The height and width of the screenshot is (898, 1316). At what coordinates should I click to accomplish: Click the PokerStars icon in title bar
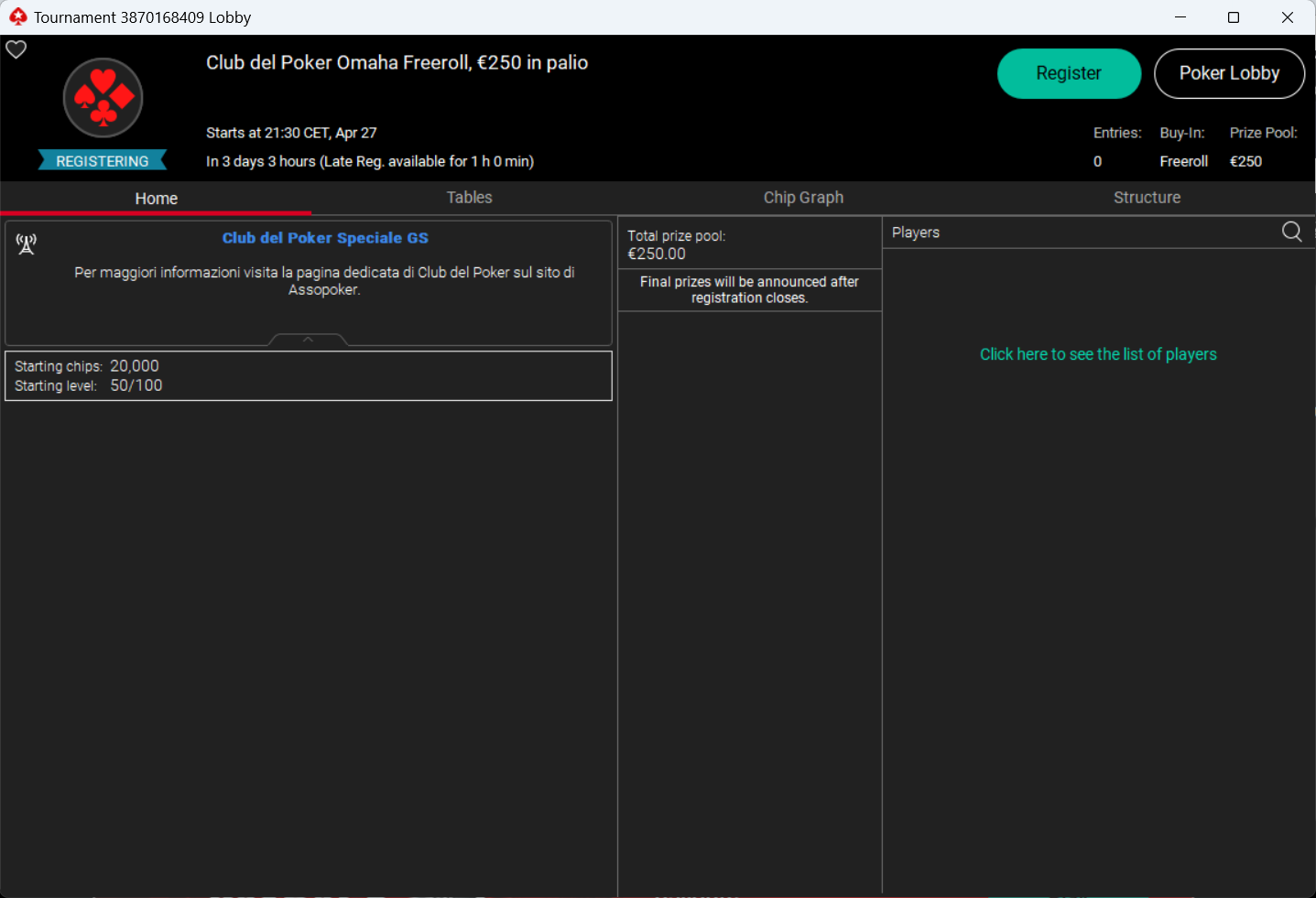[17, 16]
